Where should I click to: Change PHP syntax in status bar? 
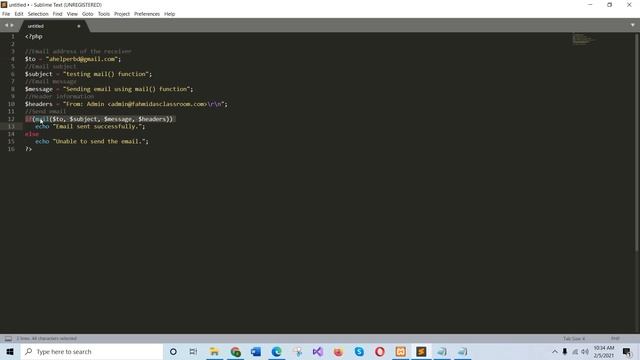[615, 338]
